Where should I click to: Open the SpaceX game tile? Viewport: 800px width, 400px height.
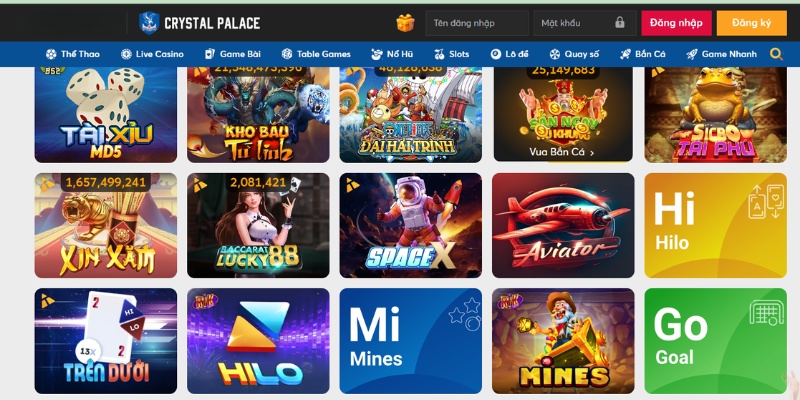tap(411, 226)
